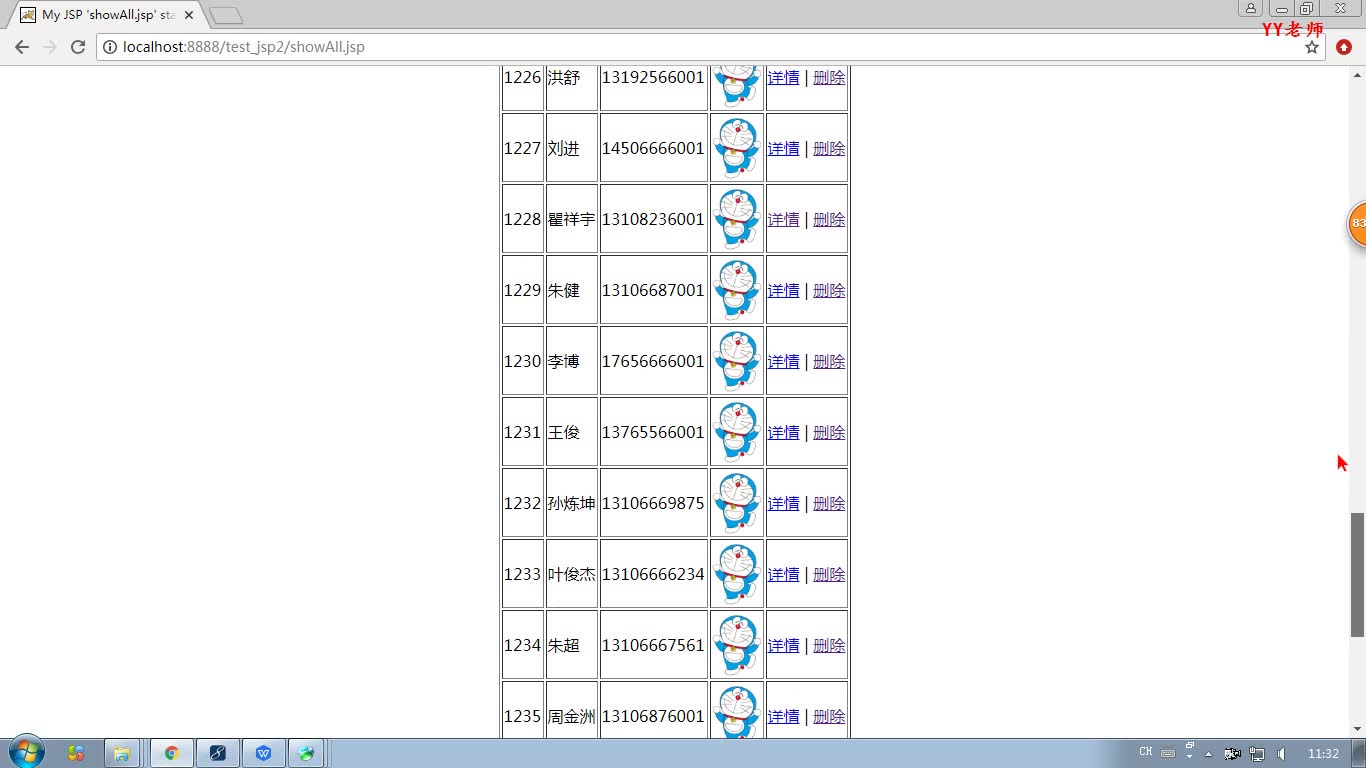Screen dimensions: 1366x768
Task: Open the blue shield app in taskbar
Action: (263, 753)
